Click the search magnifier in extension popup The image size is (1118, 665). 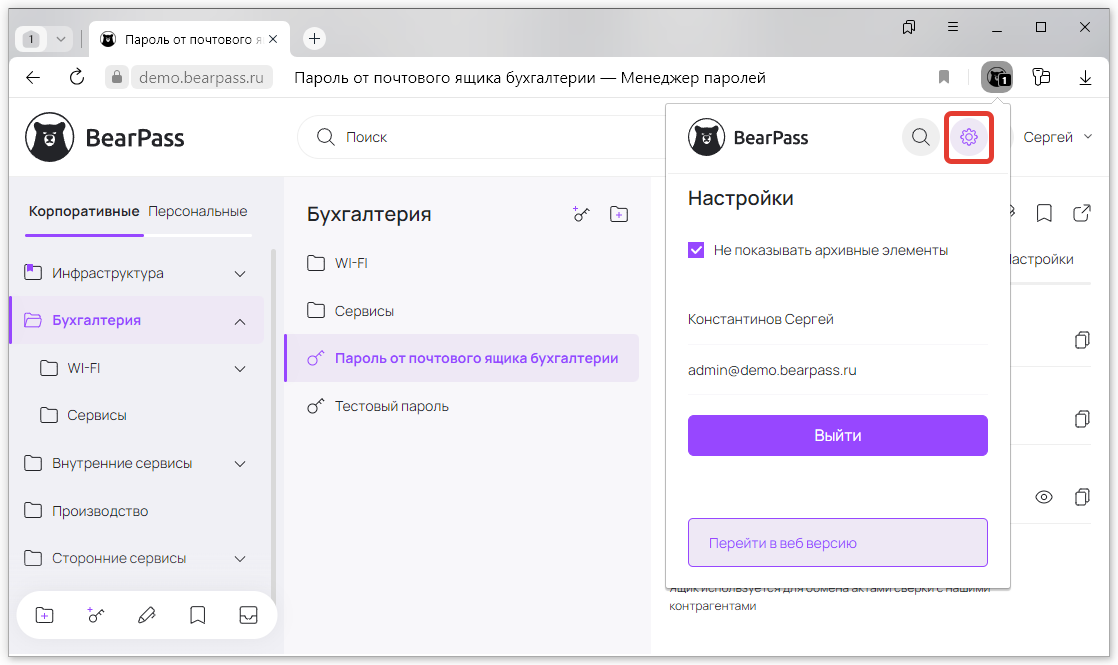(x=920, y=138)
